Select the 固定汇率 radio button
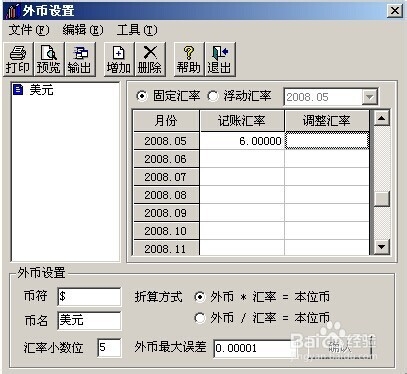Image resolution: width=407 pixels, height=374 pixels. click(142, 96)
